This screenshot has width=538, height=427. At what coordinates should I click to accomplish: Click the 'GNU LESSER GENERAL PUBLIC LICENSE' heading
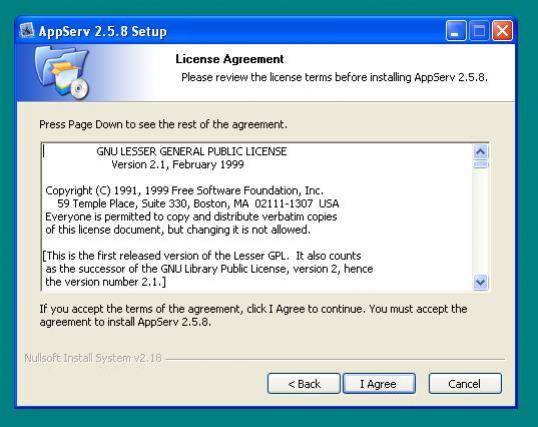point(191,151)
